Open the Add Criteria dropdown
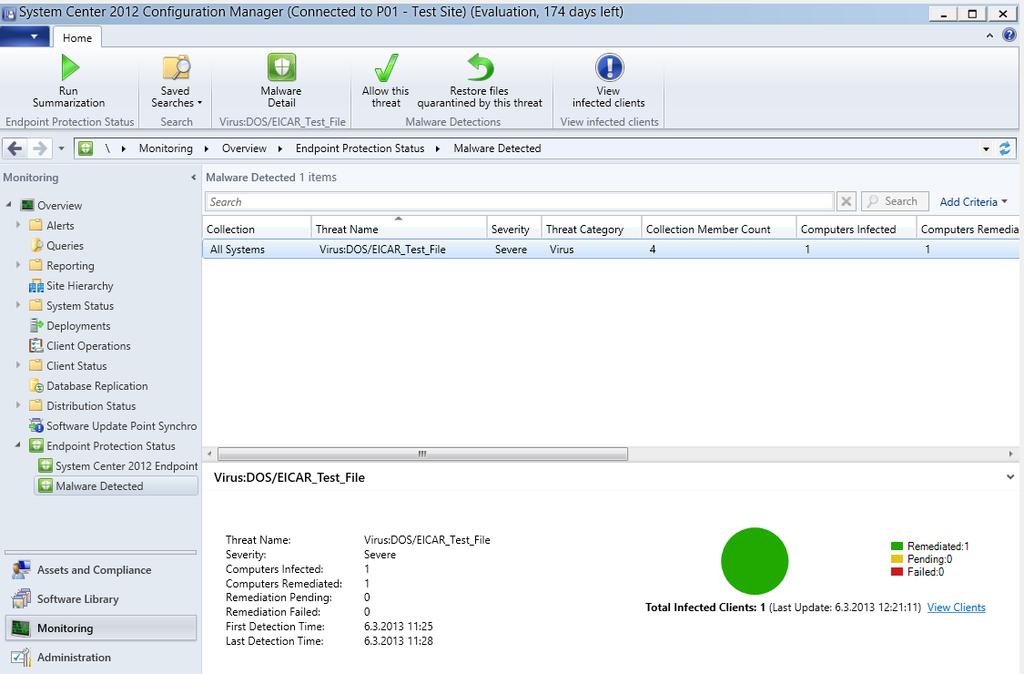The image size is (1024, 674). tap(973, 202)
